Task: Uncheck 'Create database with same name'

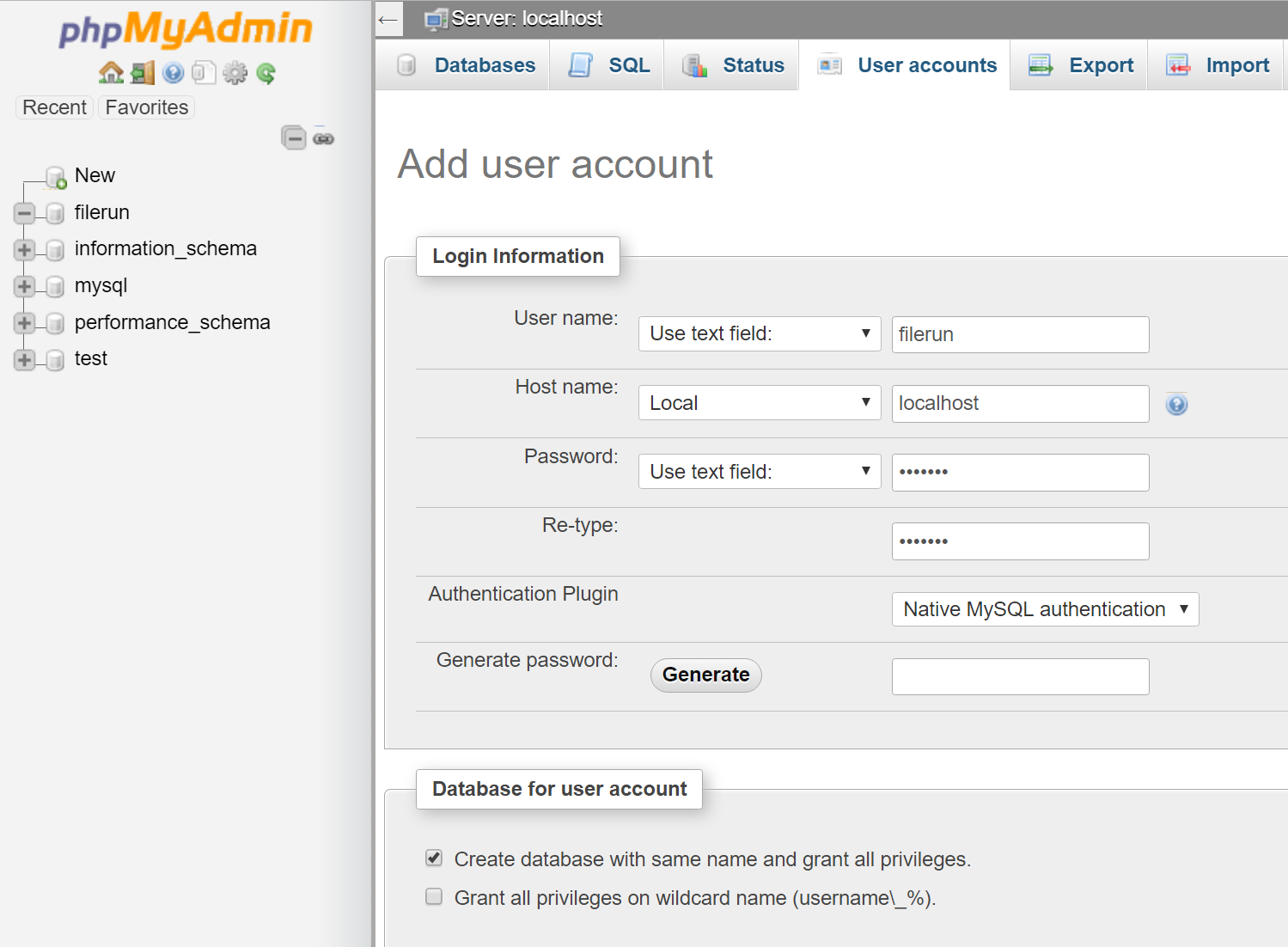Action: pos(434,858)
